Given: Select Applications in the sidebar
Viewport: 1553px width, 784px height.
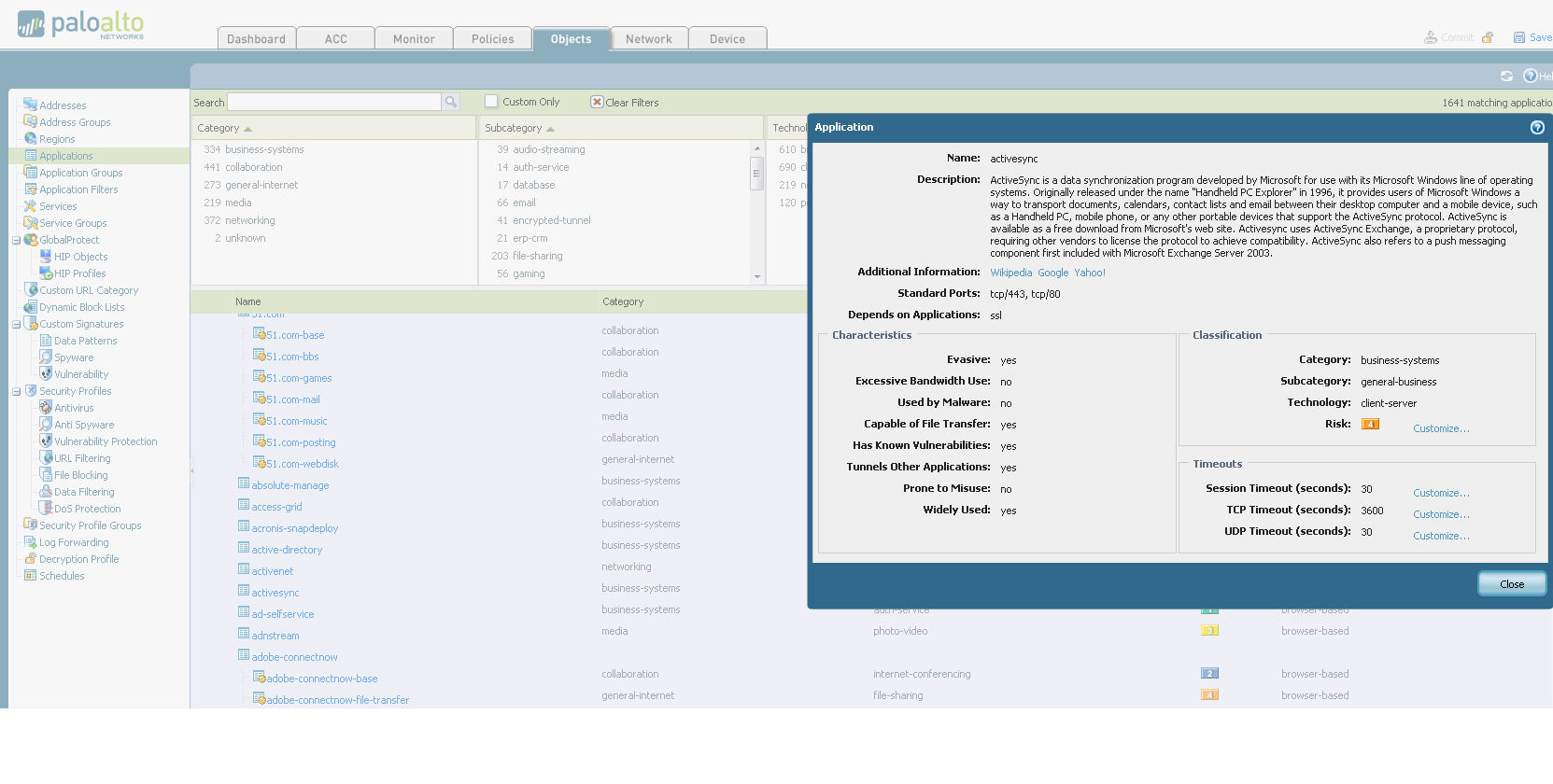Looking at the screenshot, I should click(x=65, y=156).
